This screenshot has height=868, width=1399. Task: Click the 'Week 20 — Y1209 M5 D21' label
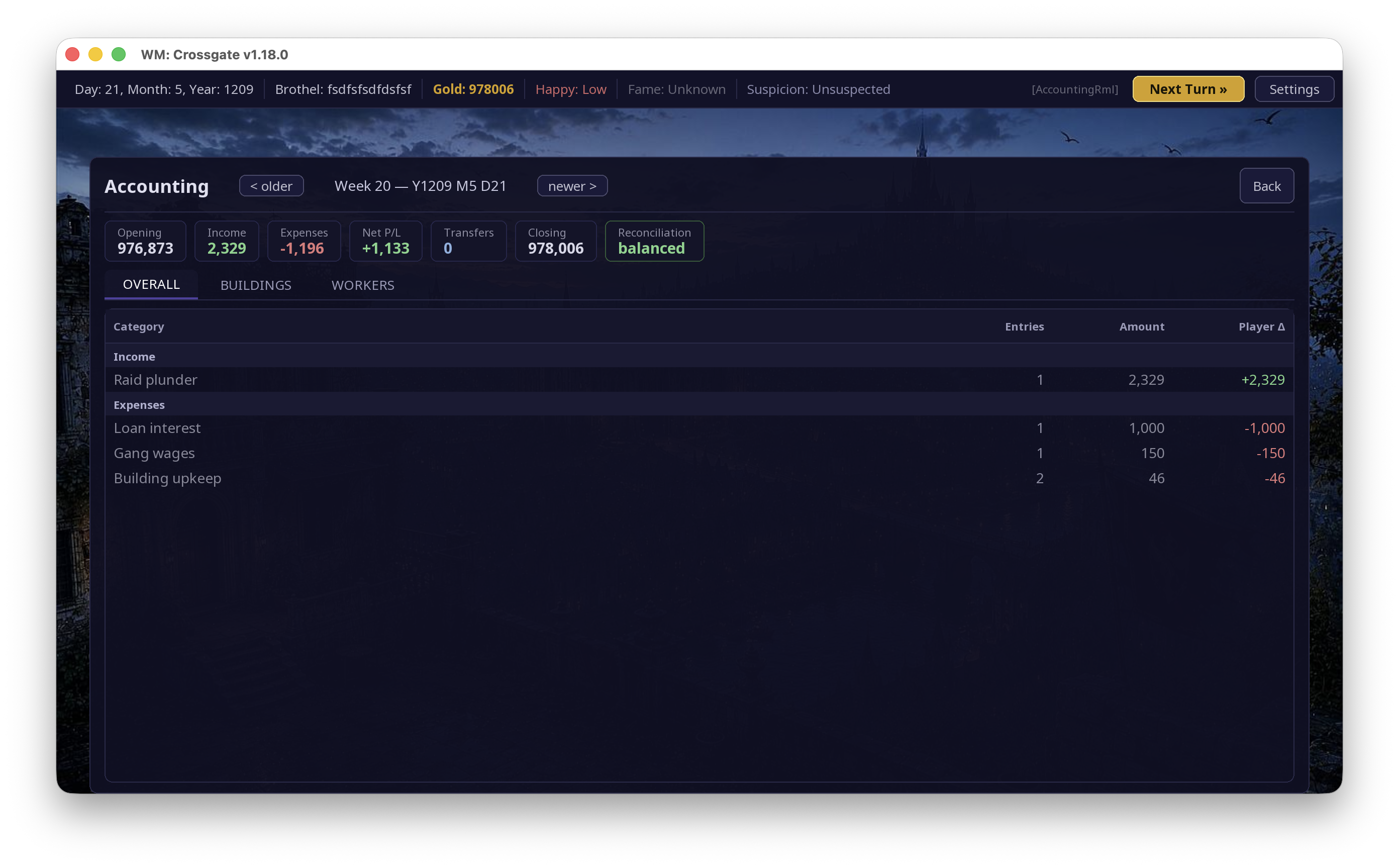(421, 185)
